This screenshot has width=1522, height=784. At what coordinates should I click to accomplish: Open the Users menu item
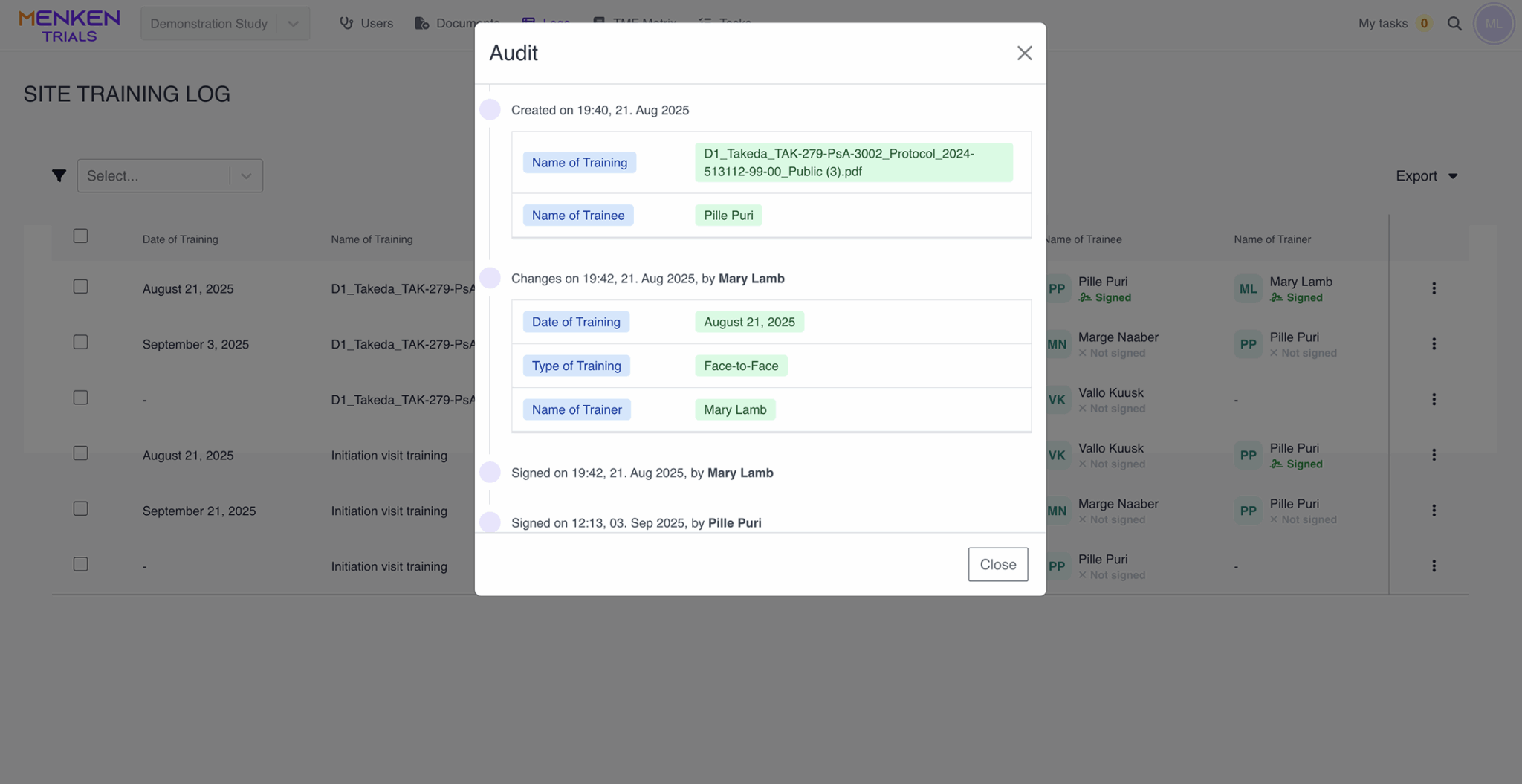[377, 24]
